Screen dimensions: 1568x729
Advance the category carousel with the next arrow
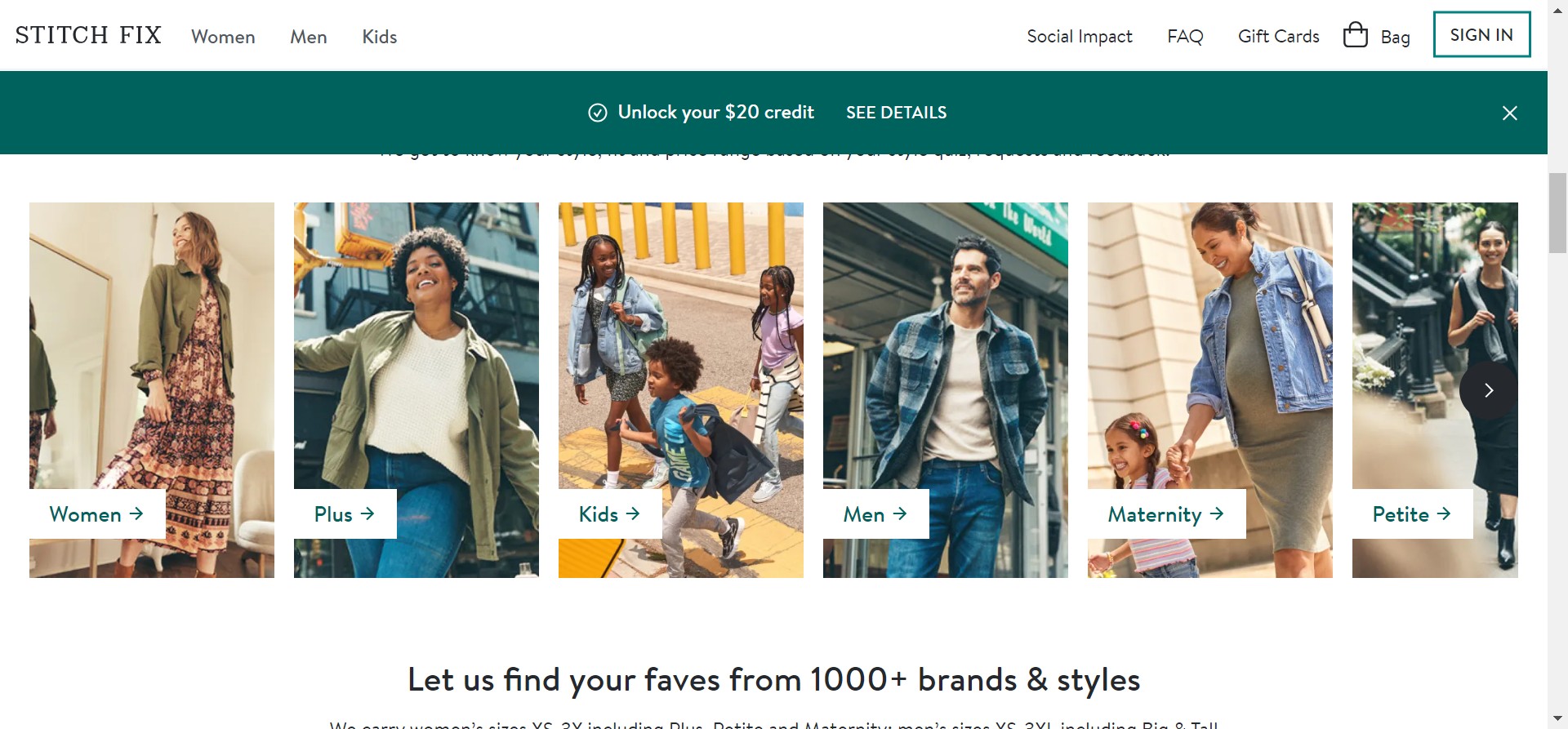coord(1488,391)
